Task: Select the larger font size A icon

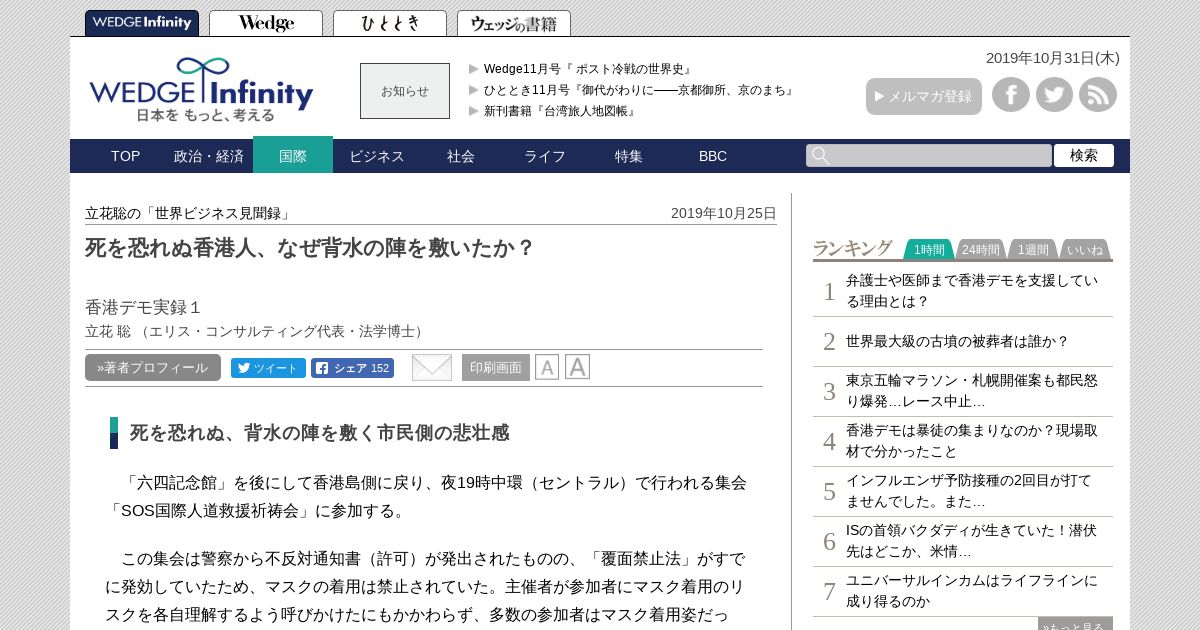Action: click(577, 367)
